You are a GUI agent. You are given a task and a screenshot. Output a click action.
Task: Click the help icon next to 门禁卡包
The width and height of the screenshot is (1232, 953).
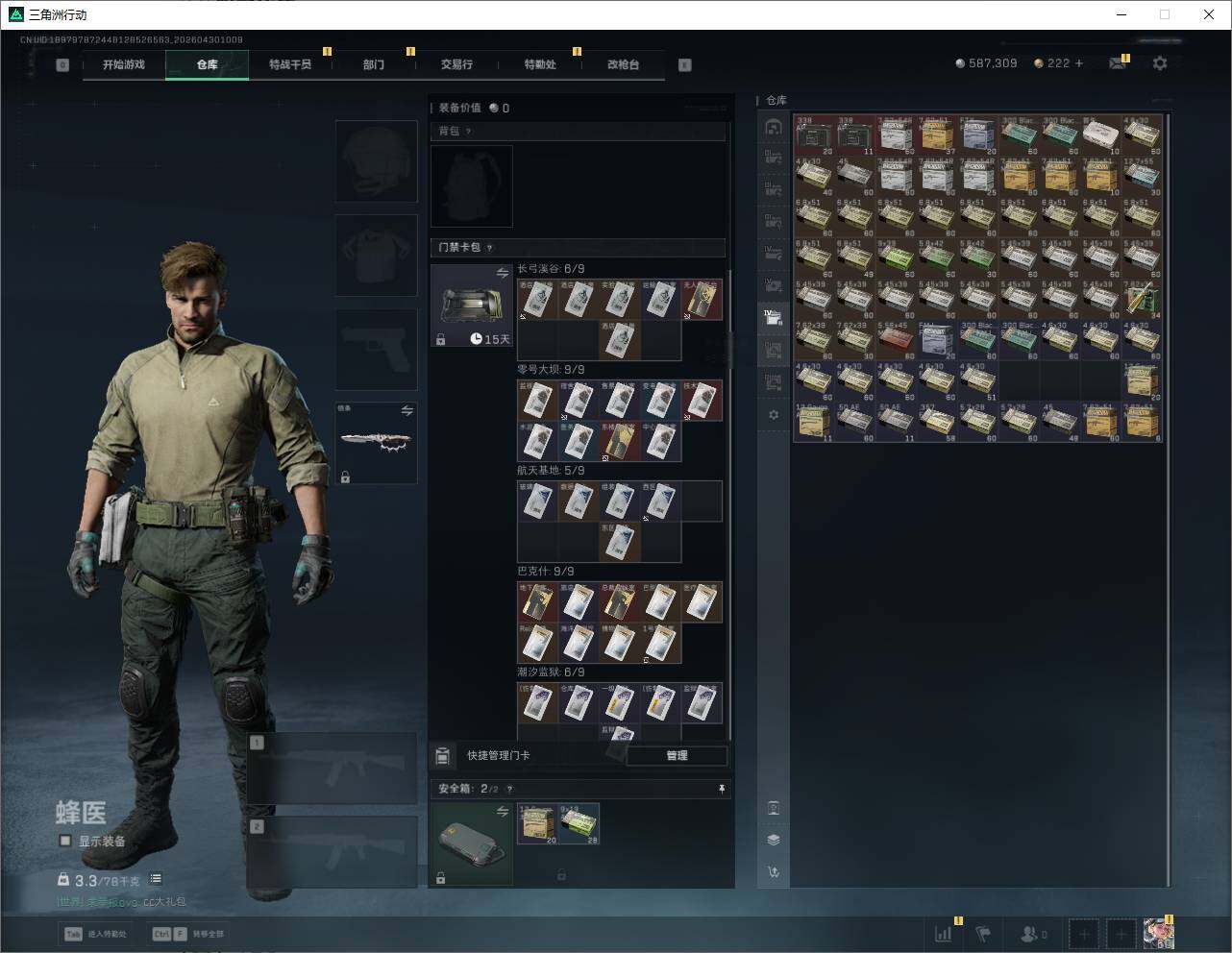point(489,248)
